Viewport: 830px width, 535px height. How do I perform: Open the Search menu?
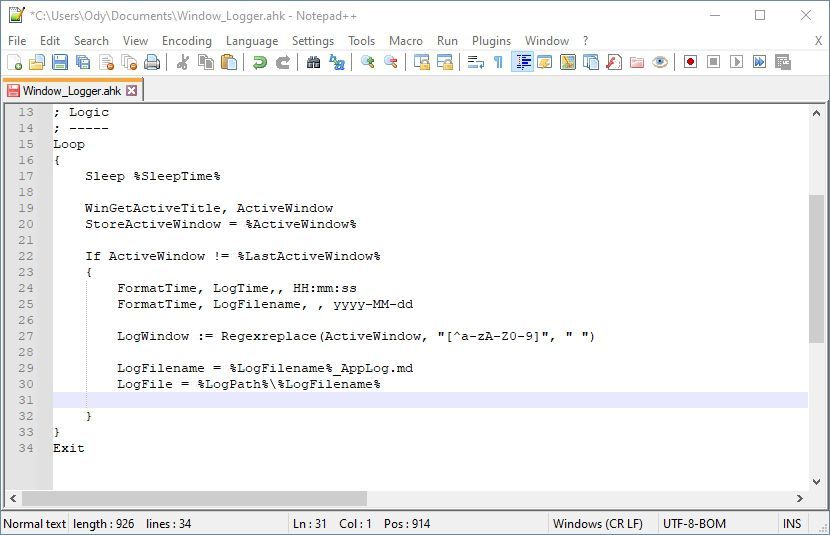pyautogui.click(x=91, y=41)
